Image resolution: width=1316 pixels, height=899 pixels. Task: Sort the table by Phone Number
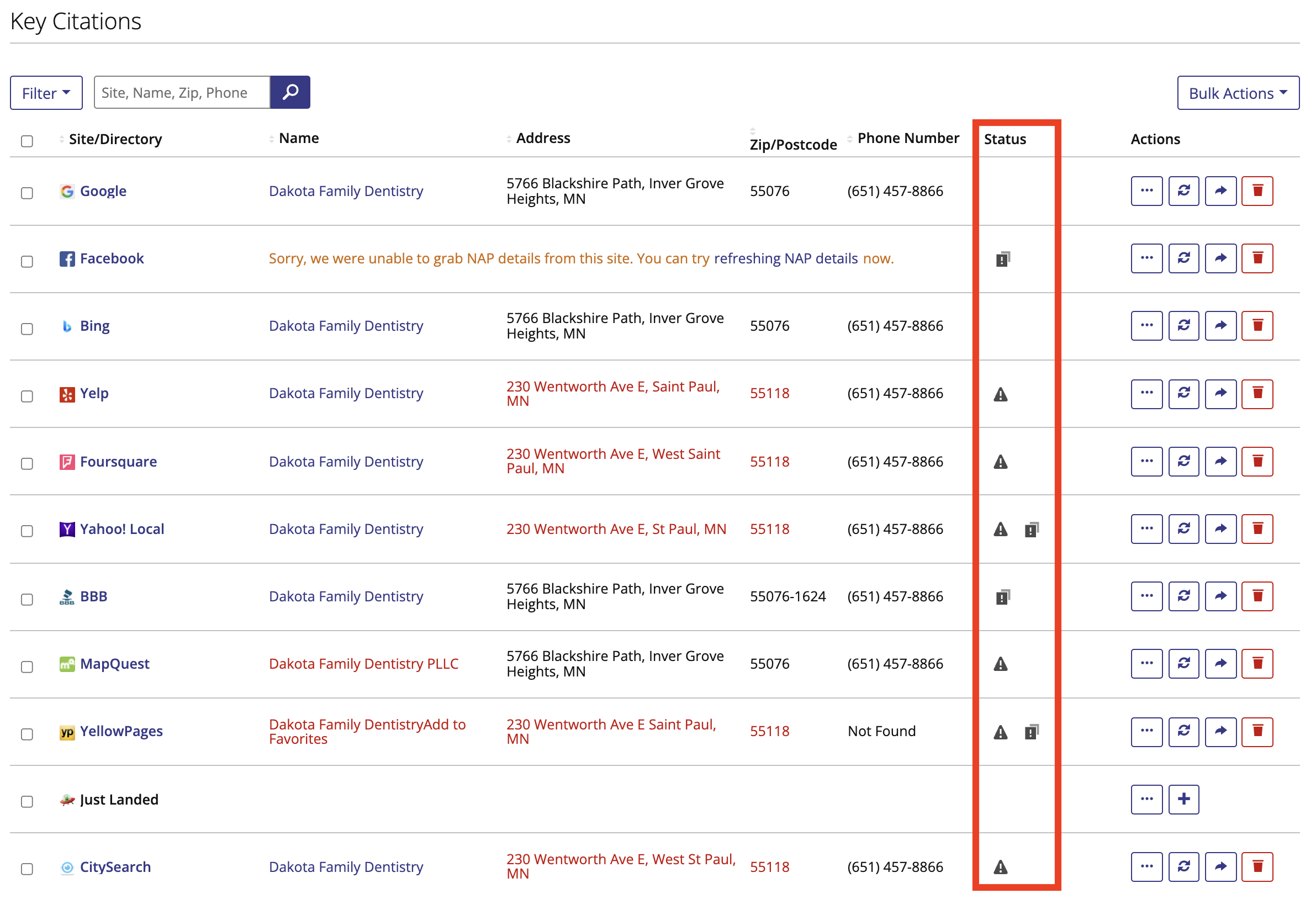(850, 138)
